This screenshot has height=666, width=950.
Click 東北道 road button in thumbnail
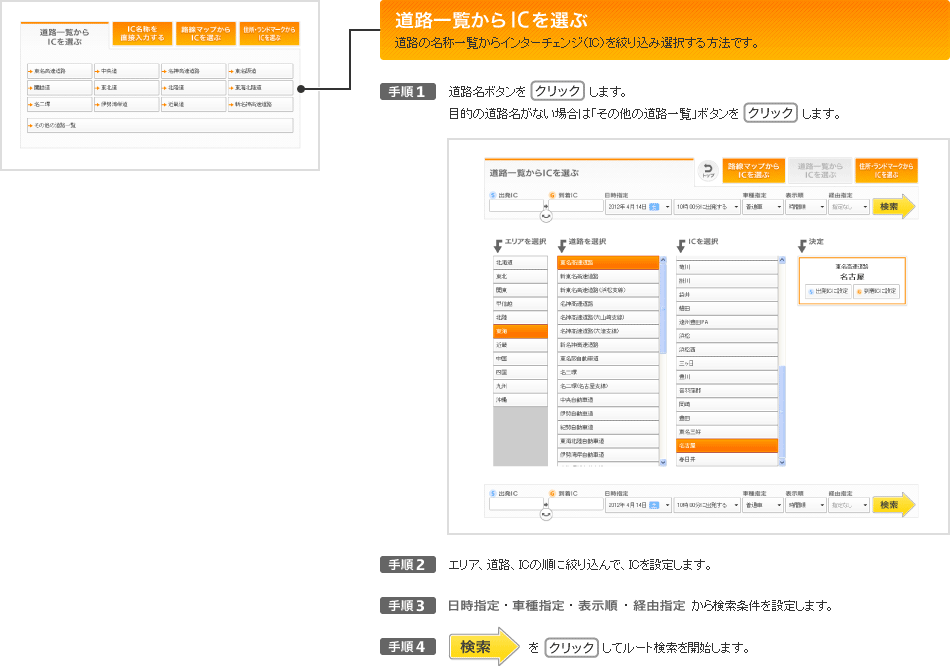tap(127, 87)
